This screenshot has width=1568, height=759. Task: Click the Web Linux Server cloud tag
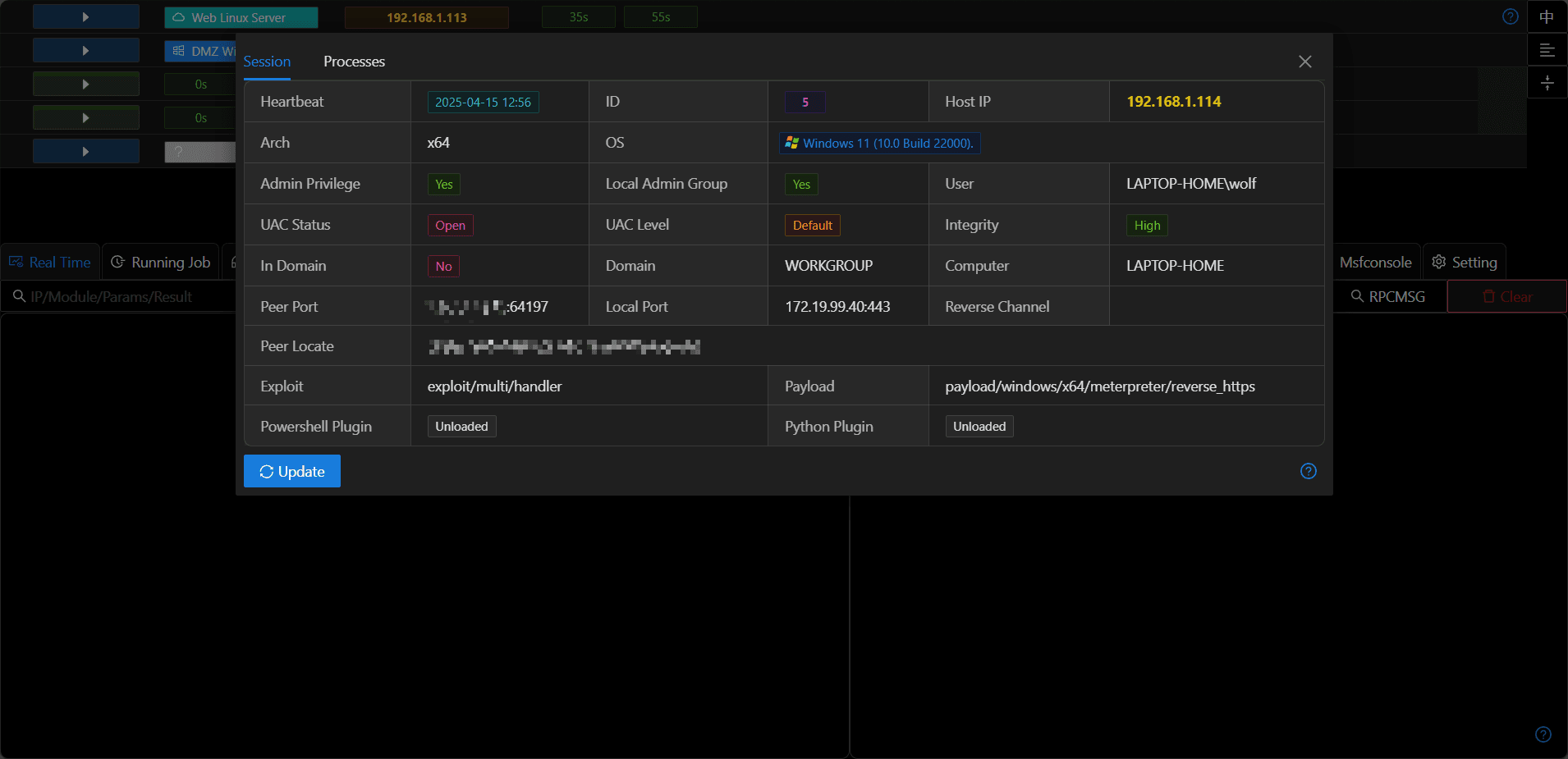tap(241, 17)
